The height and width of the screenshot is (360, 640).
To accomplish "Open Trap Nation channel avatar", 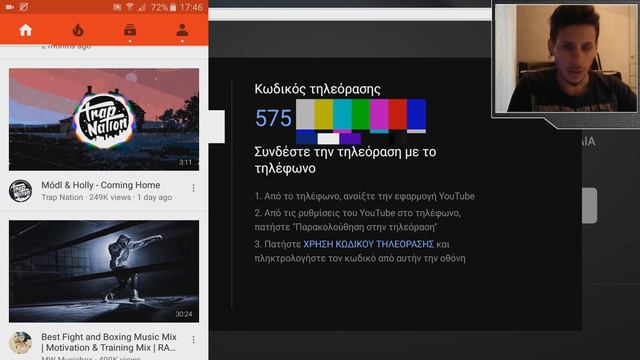I will point(20,191).
